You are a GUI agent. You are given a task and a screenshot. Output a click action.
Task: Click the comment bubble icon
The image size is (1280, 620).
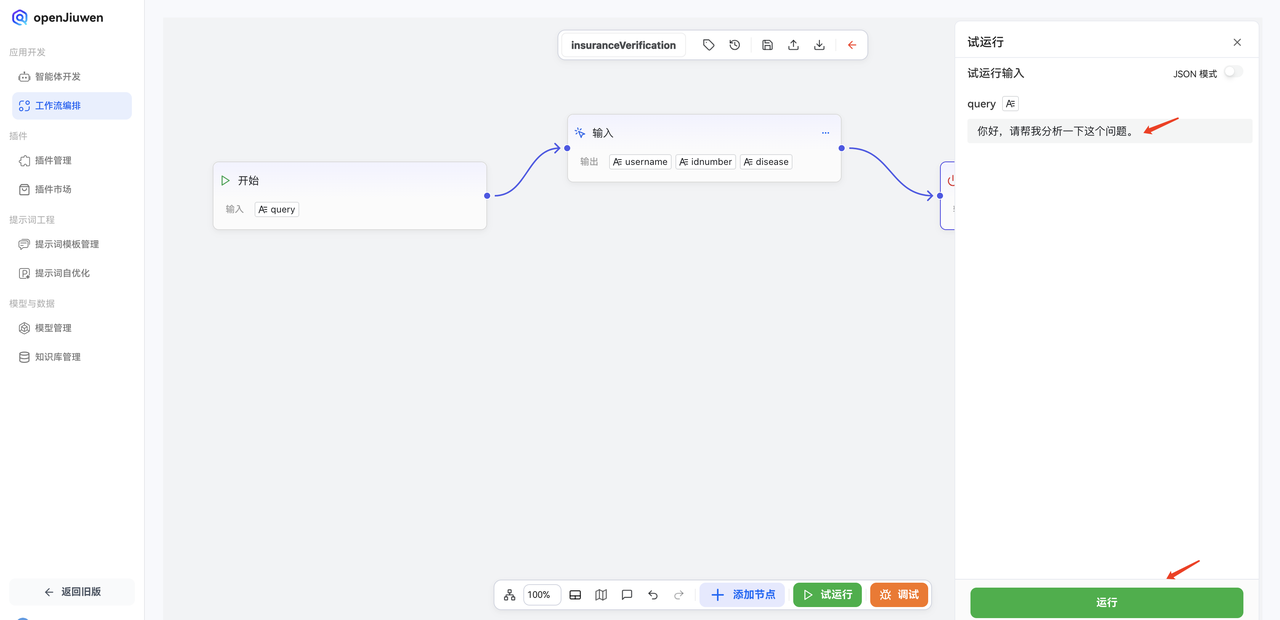(x=627, y=595)
